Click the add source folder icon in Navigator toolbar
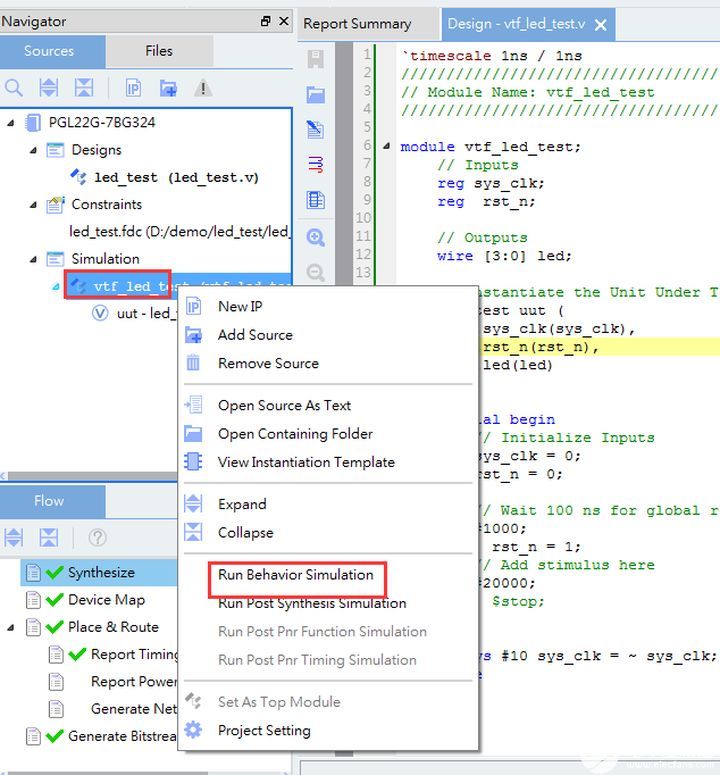The image size is (720, 775). click(x=168, y=88)
